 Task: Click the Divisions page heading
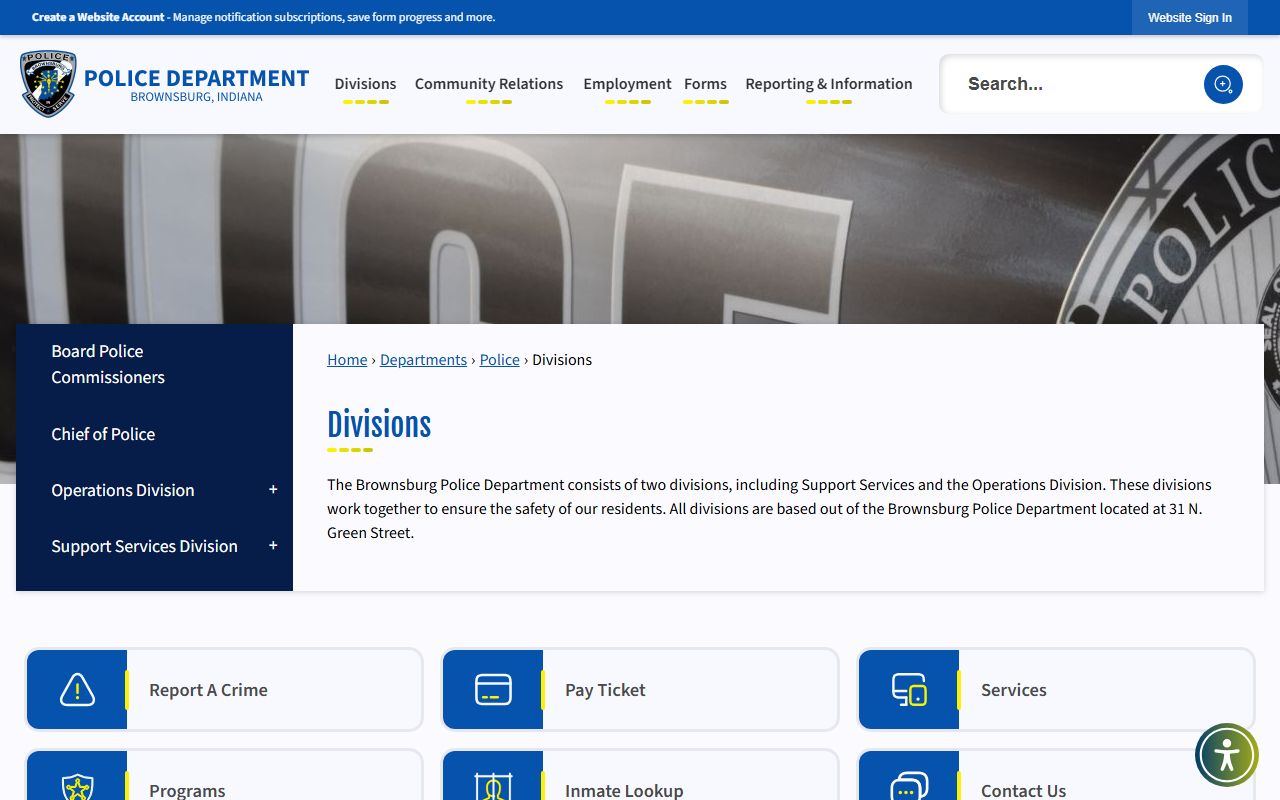click(x=379, y=425)
